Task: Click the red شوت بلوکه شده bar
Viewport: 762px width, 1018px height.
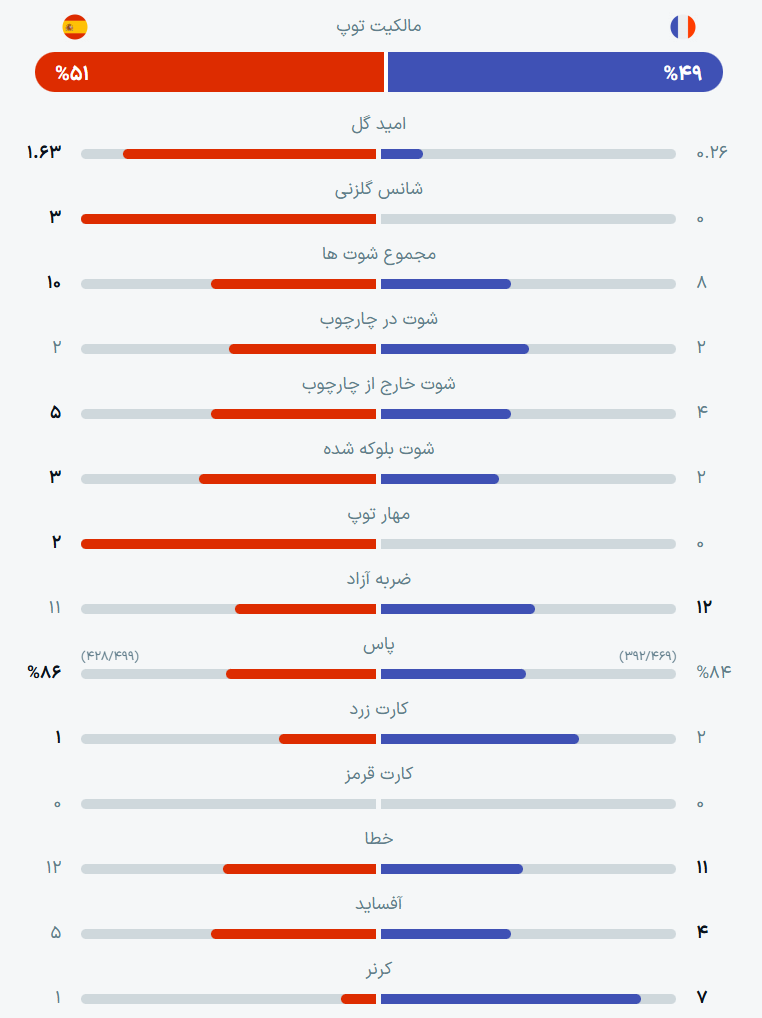Action: click(x=288, y=478)
